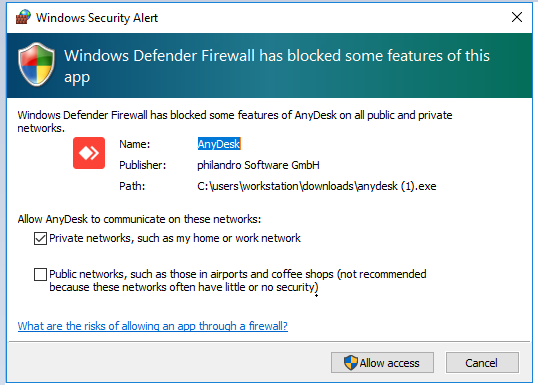Viewport: 538px width, 385px height.
Task: Click the firewall brick-wall icon in title bar
Action: point(23,17)
